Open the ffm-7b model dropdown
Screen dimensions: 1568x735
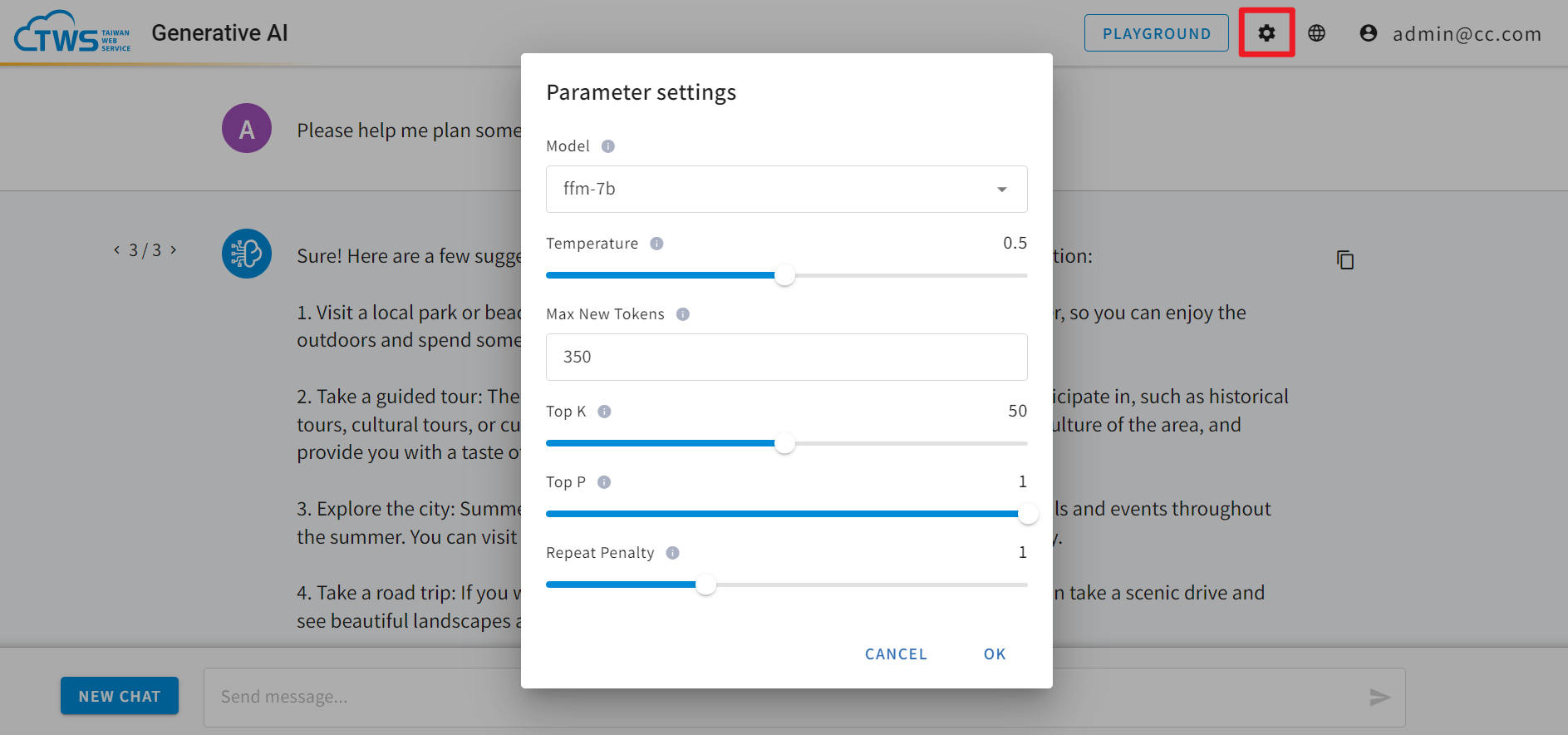786,189
